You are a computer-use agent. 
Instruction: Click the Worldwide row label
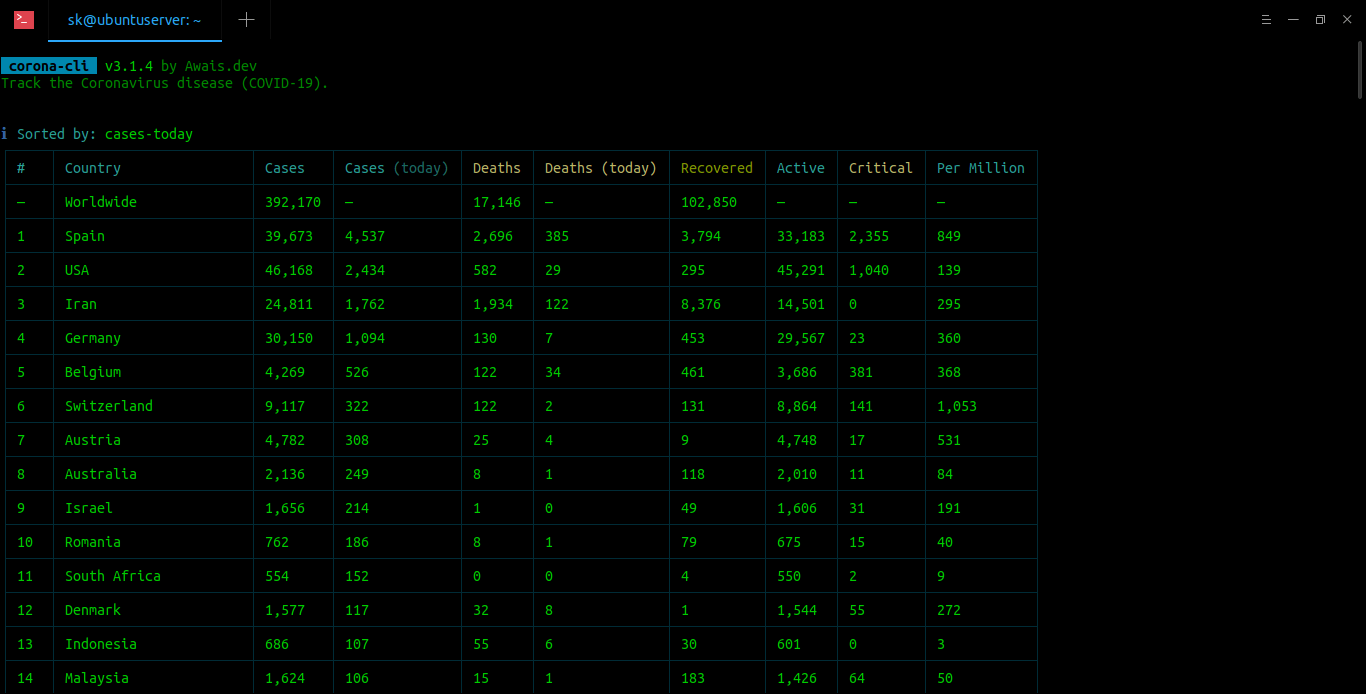pos(100,202)
